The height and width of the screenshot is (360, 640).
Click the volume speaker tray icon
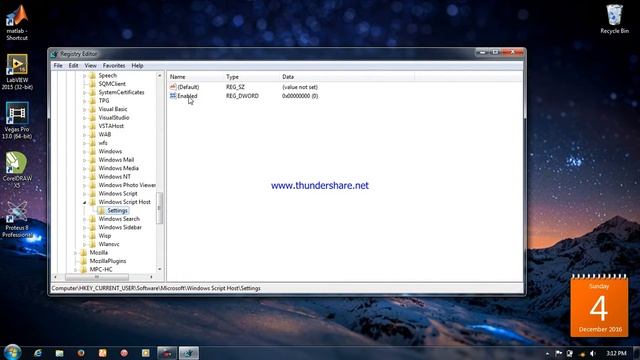pyautogui.click(x=593, y=353)
